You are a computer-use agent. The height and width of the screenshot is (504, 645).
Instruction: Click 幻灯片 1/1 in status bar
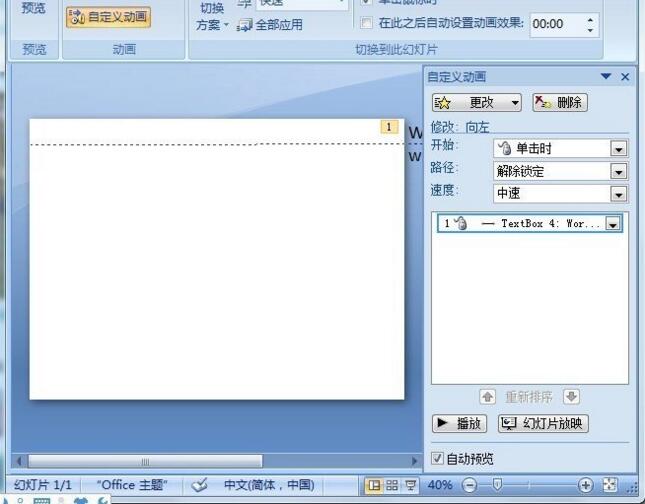(43, 485)
